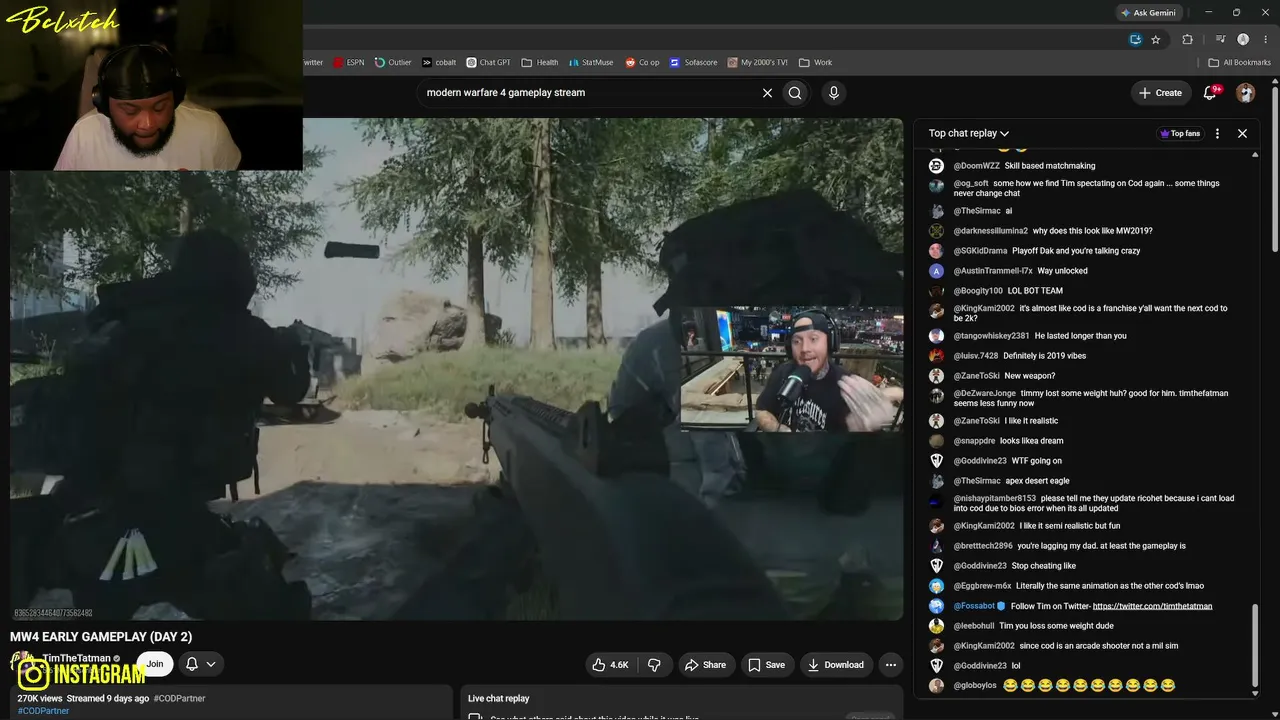This screenshot has width=1280, height=720.
Task: Click the Create button
Action: click(x=1160, y=93)
